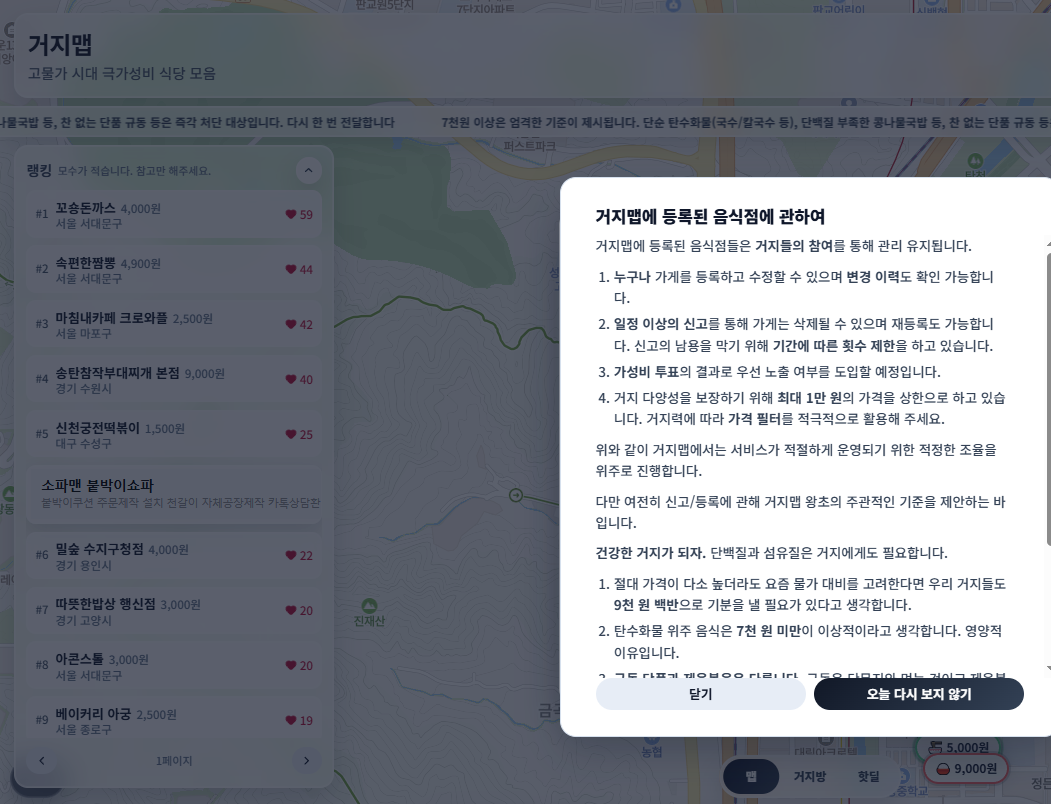Switch to the 맵 tab
The height and width of the screenshot is (804, 1051).
[x=751, y=777]
